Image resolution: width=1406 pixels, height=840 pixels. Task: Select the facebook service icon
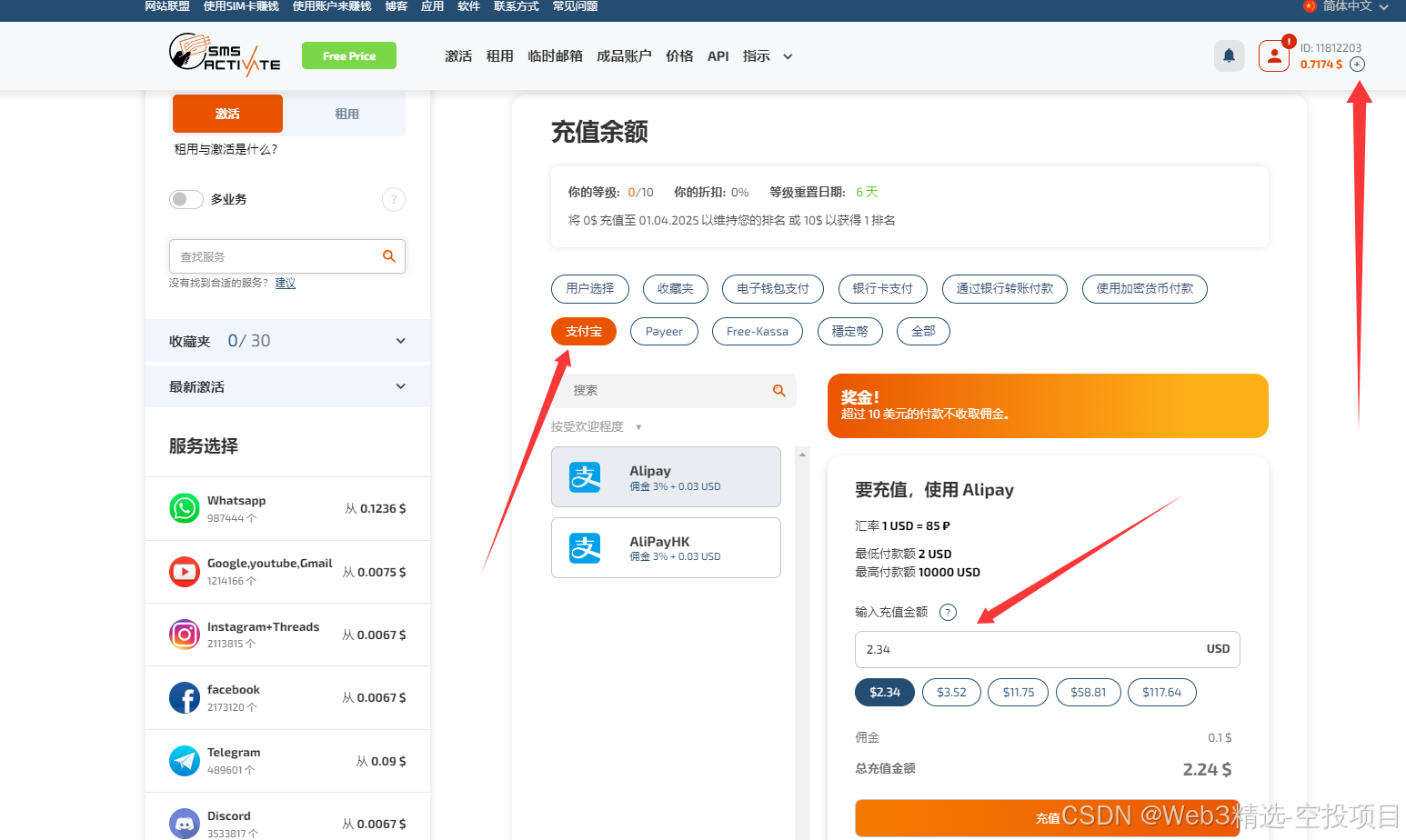point(185,697)
